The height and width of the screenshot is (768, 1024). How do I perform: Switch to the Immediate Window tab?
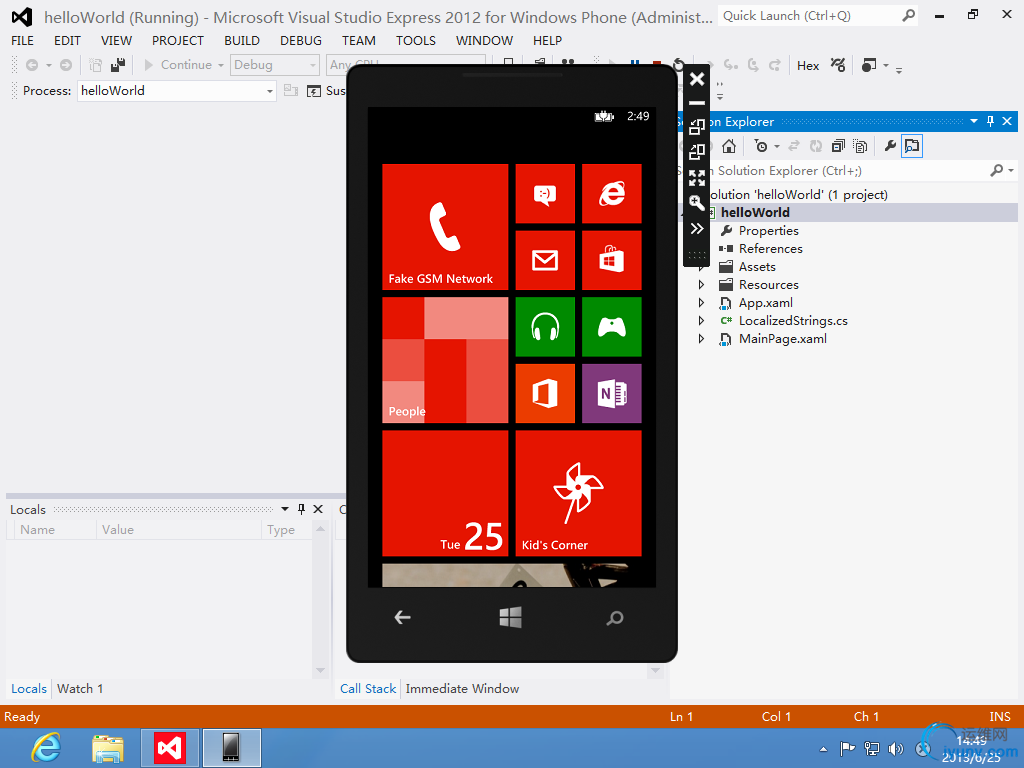click(462, 688)
